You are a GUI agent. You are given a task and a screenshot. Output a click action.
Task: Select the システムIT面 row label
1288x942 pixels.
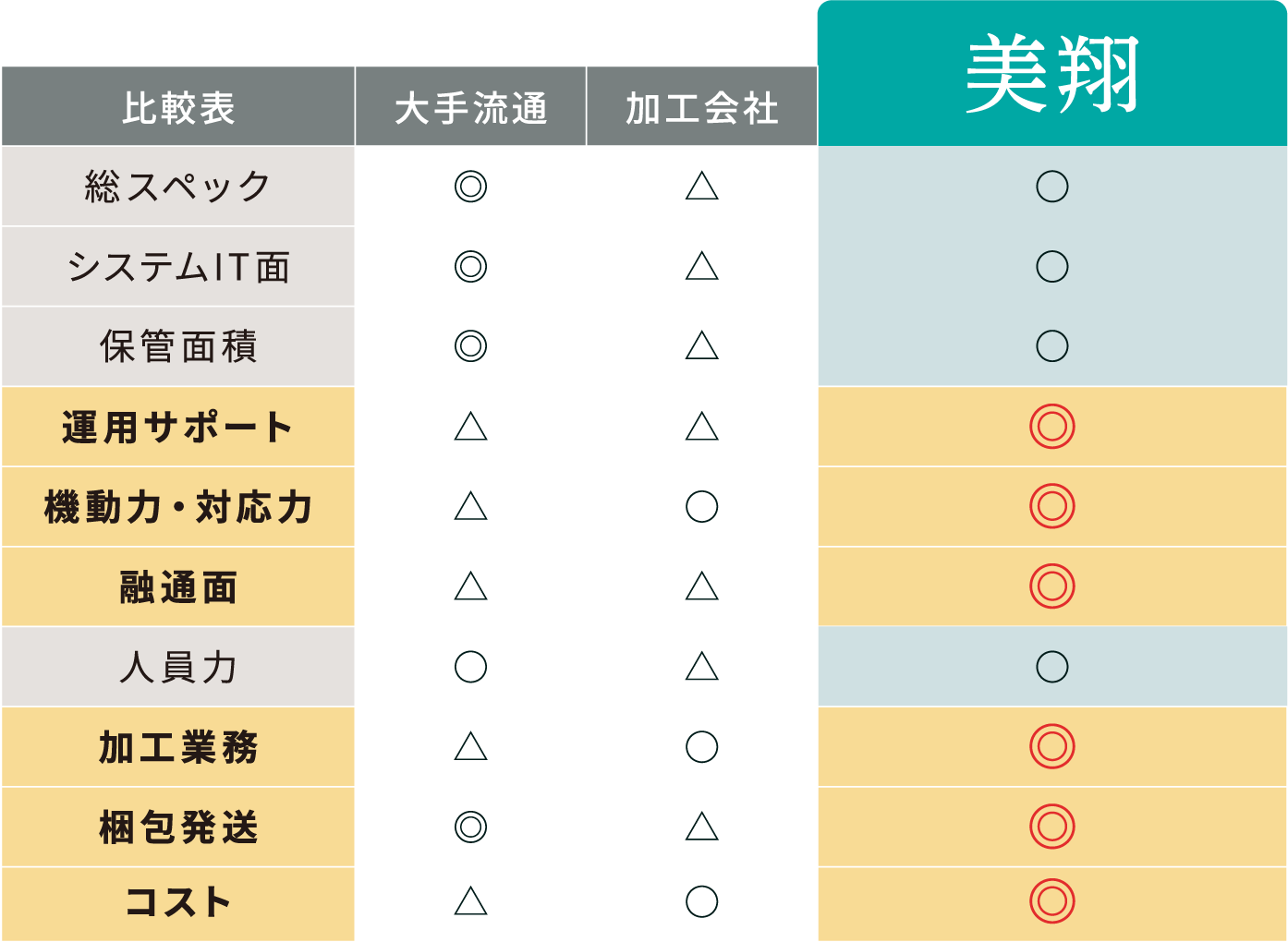click(x=178, y=267)
